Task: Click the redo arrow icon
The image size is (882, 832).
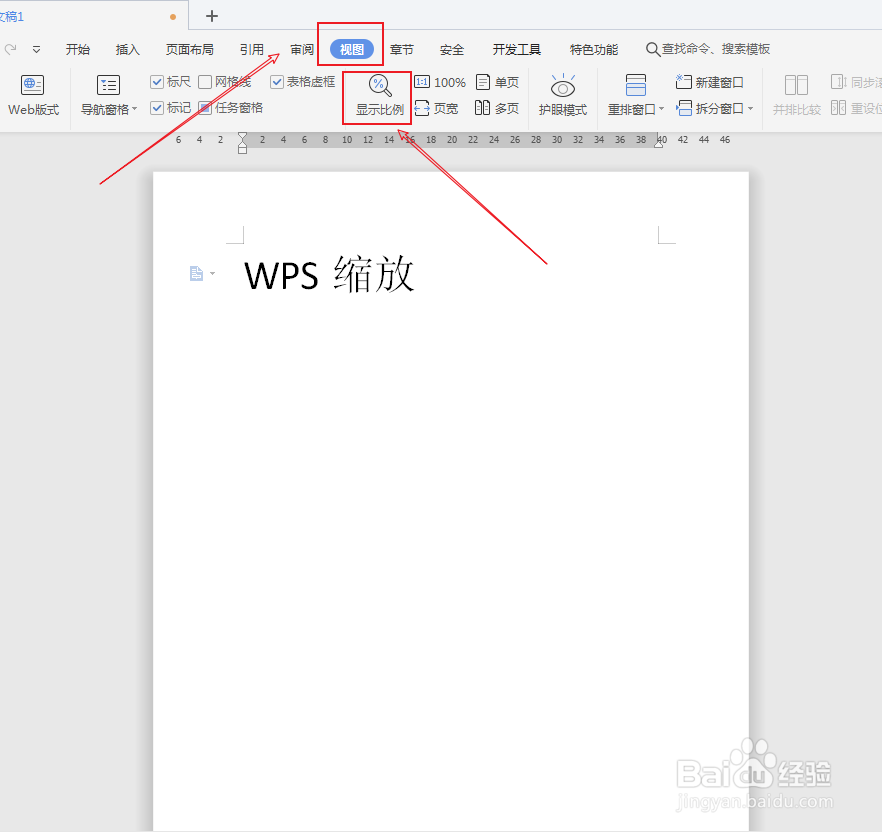Action: pos(10,50)
